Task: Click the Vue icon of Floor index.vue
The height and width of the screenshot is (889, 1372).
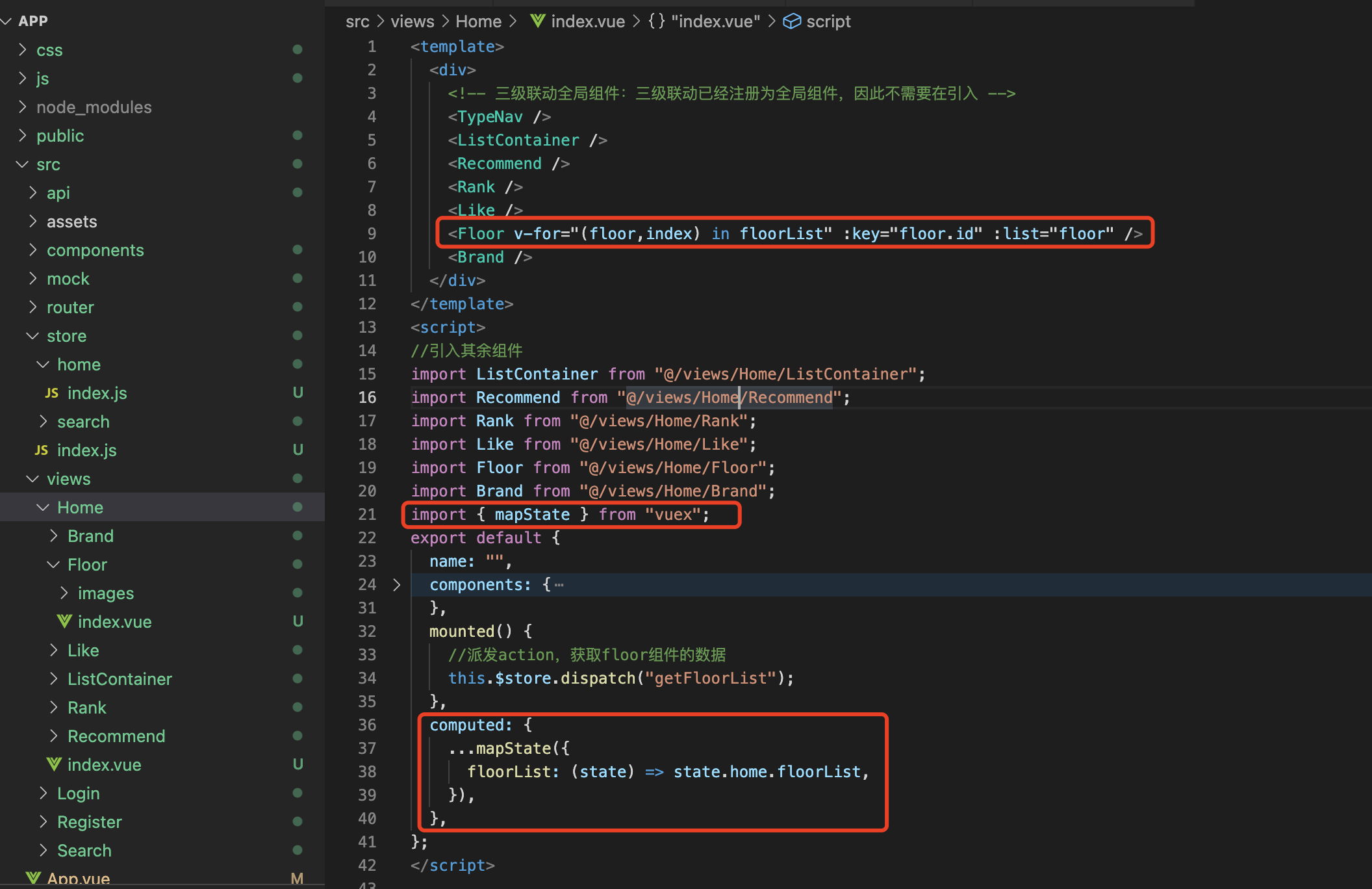Action: (x=64, y=621)
